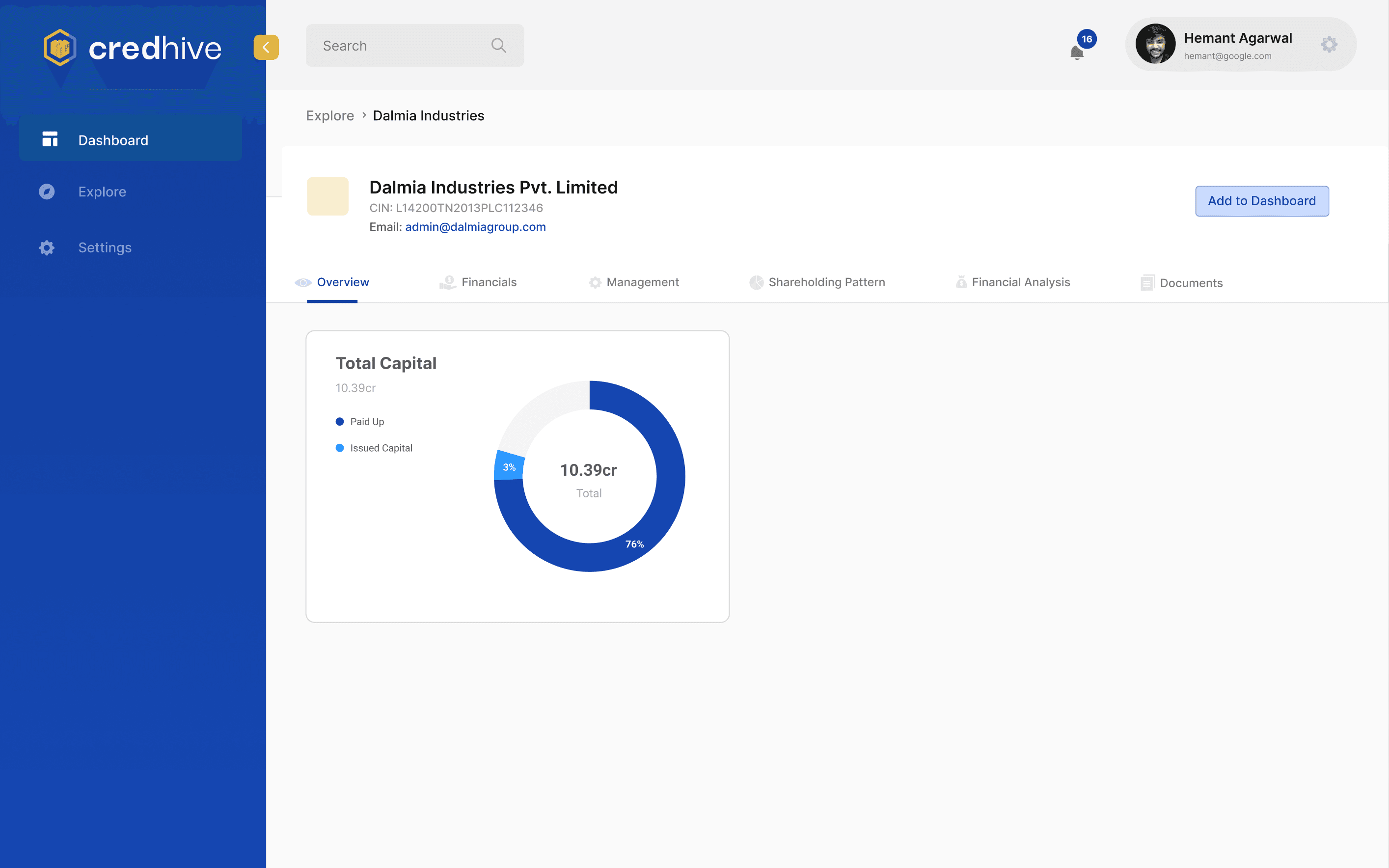Click Dalmia Industries breadcrumb
This screenshot has width=1389, height=868.
(x=429, y=115)
